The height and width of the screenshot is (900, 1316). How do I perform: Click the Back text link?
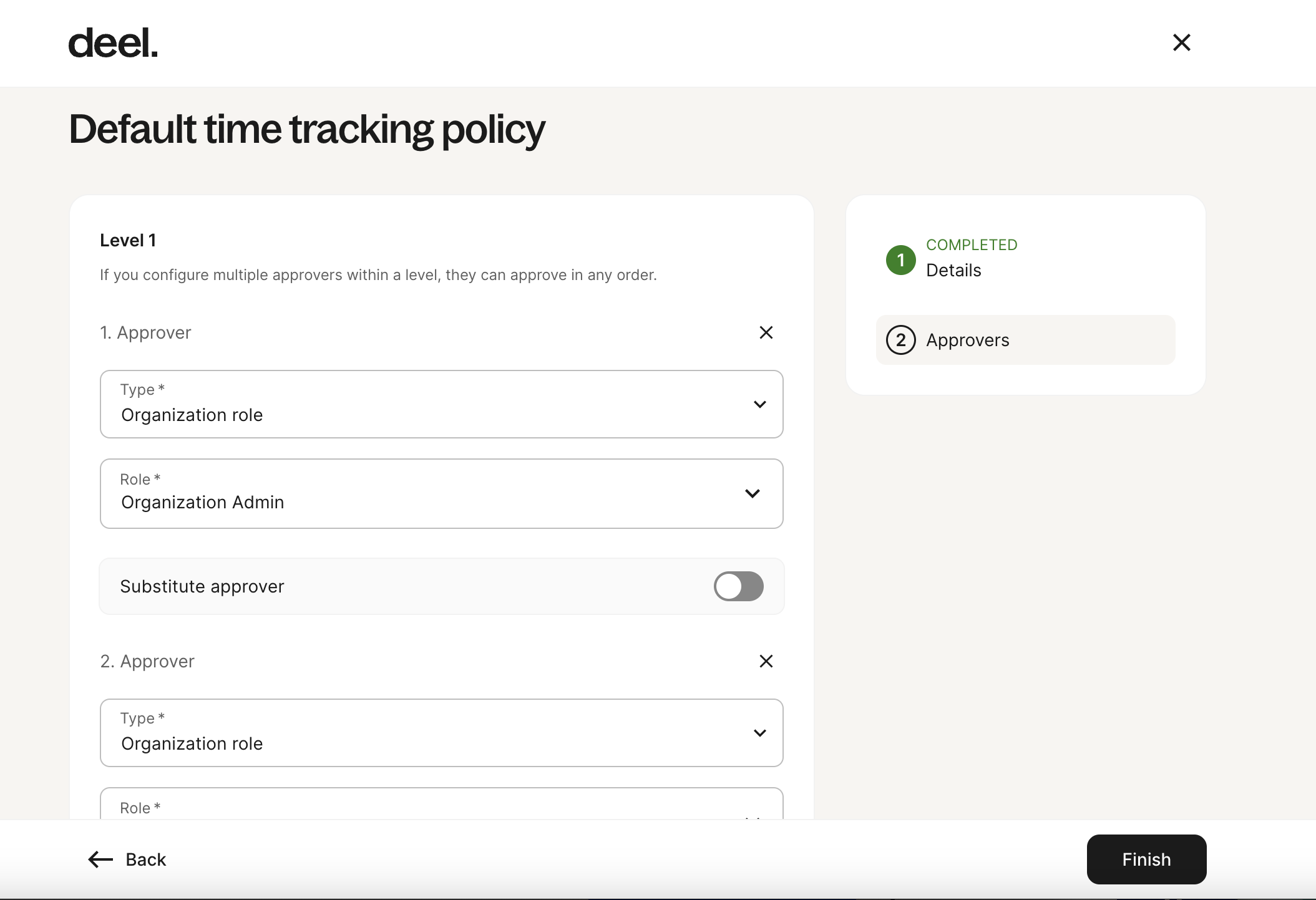(146, 859)
